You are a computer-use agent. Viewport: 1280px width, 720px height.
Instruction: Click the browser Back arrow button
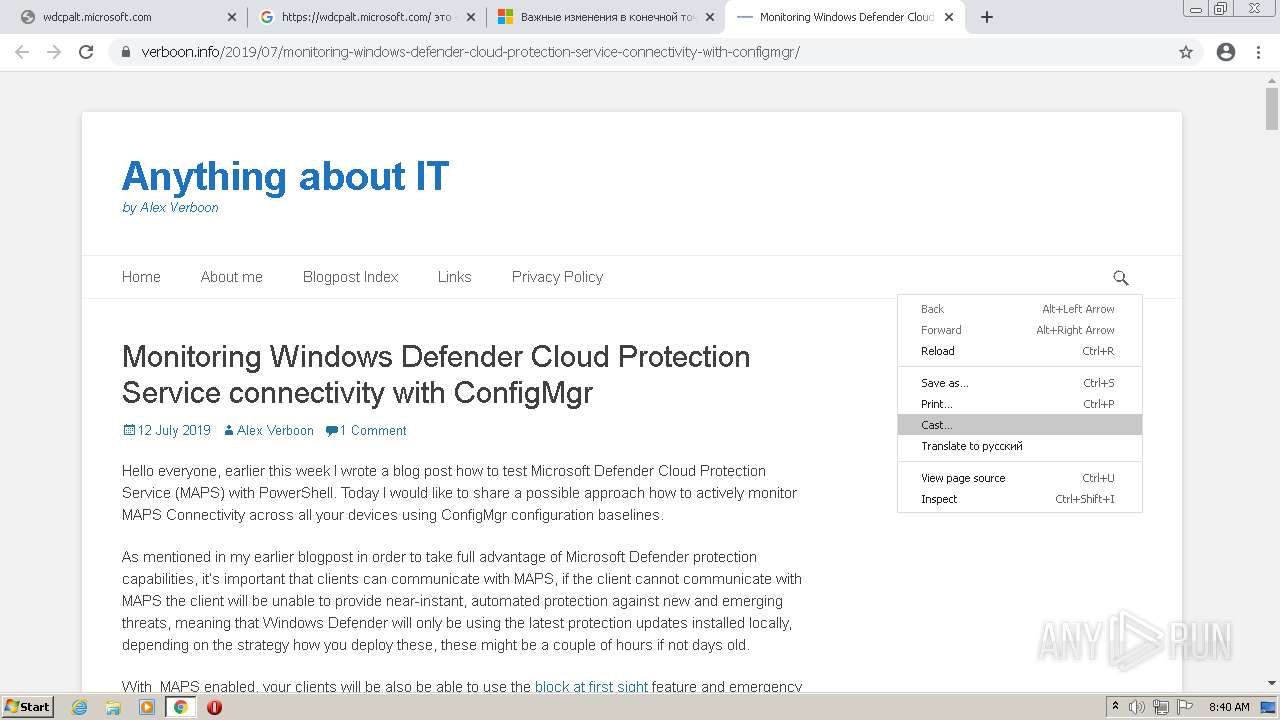tap(22, 52)
